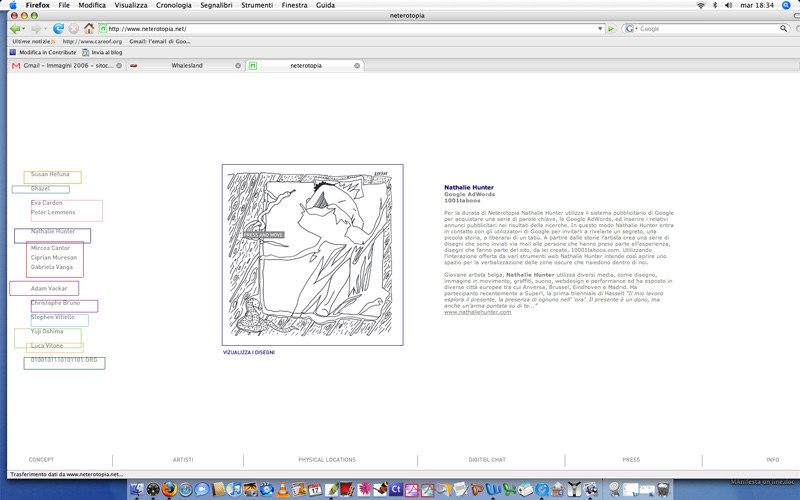Launch VLC cone icon in the Dock
This screenshot has width=800, height=500.
(x=283, y=490)
